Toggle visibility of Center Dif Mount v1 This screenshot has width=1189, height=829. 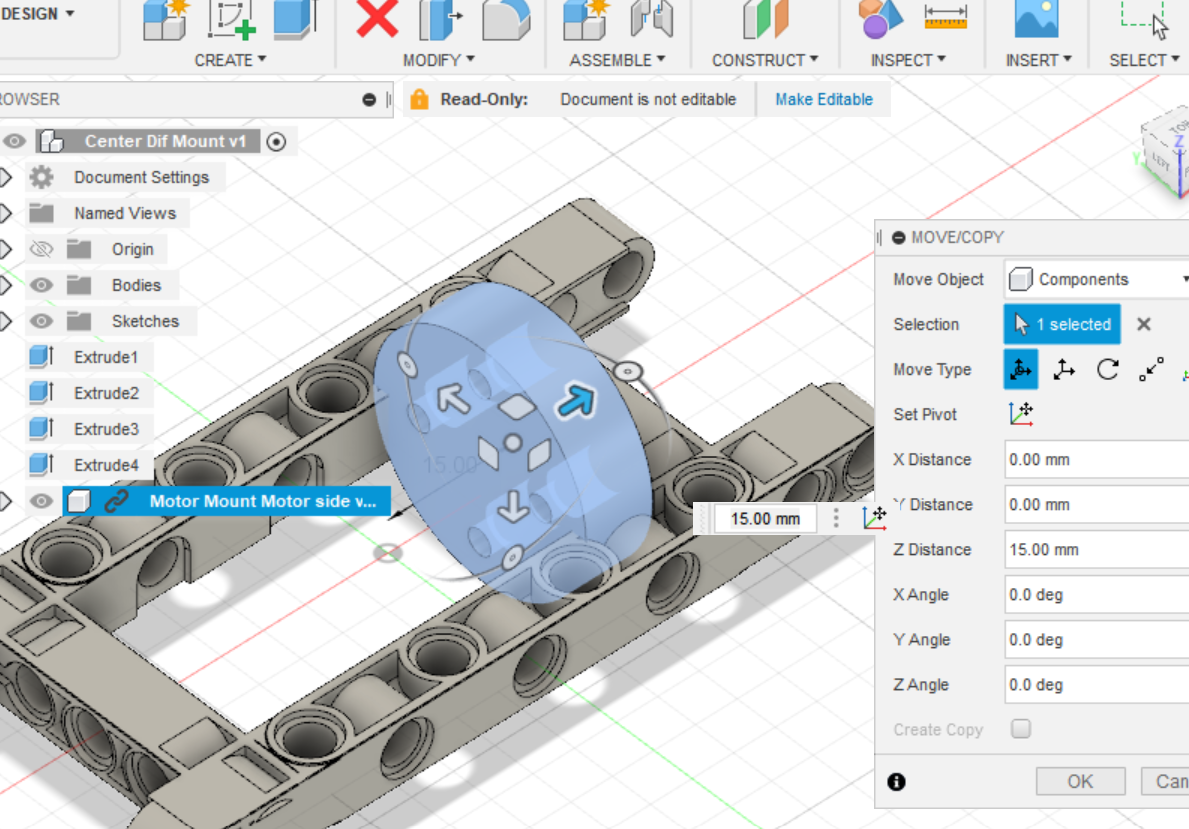point(14,141)
